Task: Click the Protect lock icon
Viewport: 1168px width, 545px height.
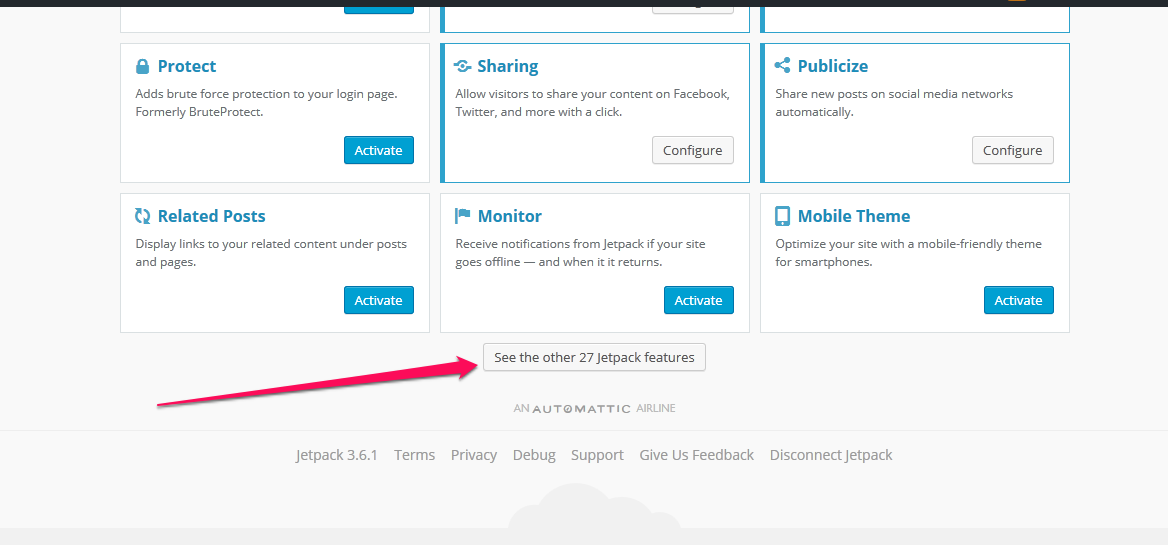Action: click(x=142, y=66)
